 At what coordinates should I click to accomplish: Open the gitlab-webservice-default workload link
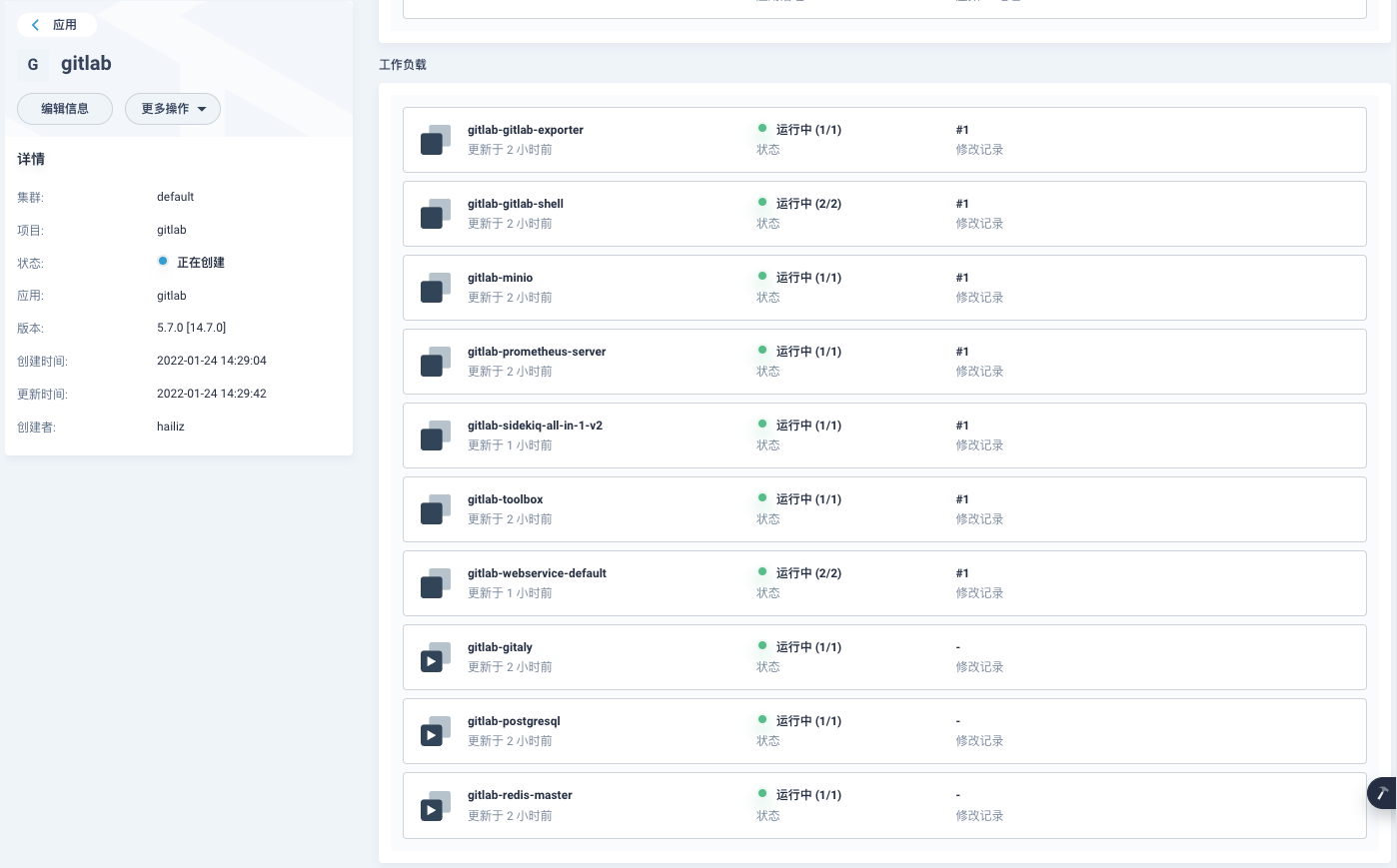click(x=537, y=573)
